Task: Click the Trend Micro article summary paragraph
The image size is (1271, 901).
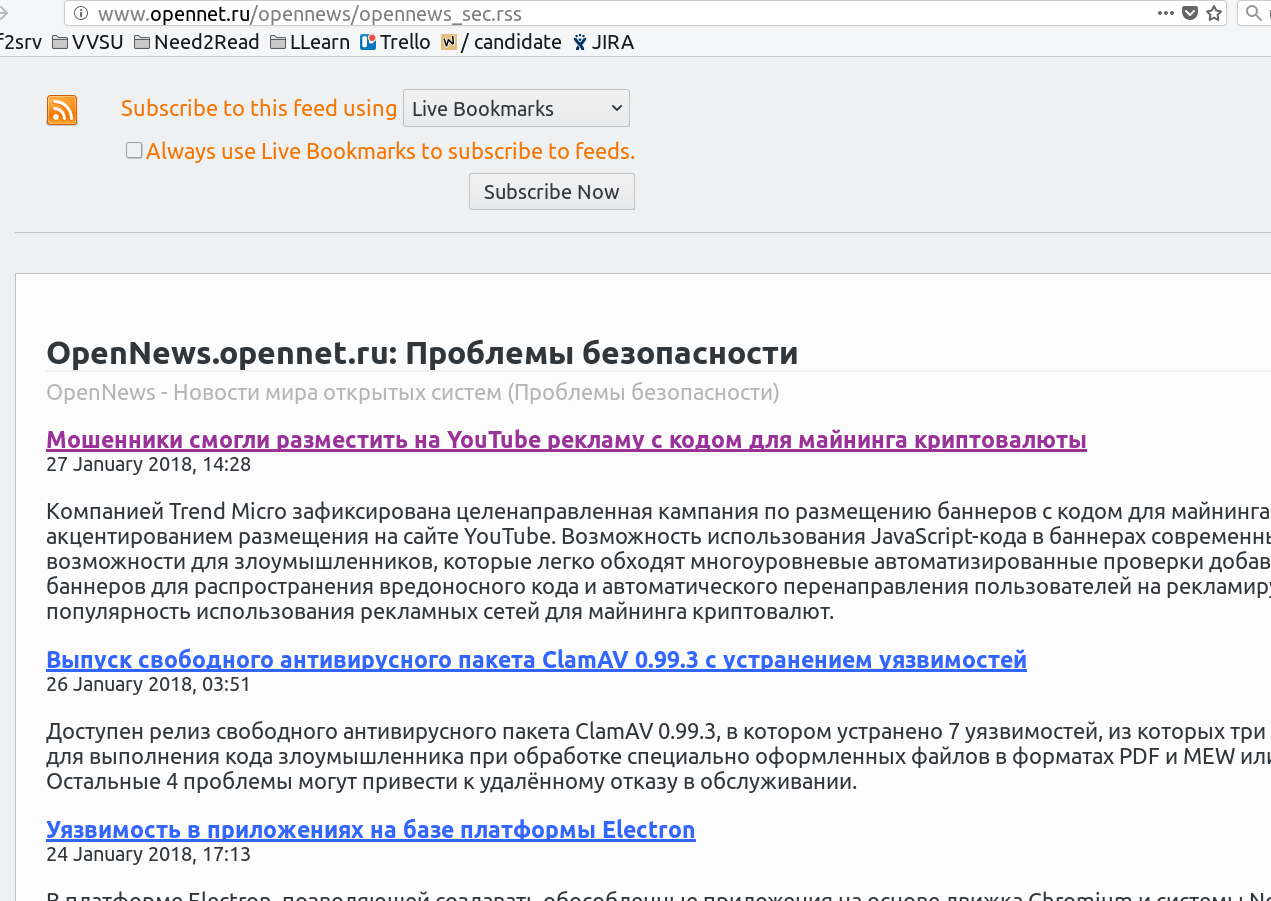Action: 658,562
